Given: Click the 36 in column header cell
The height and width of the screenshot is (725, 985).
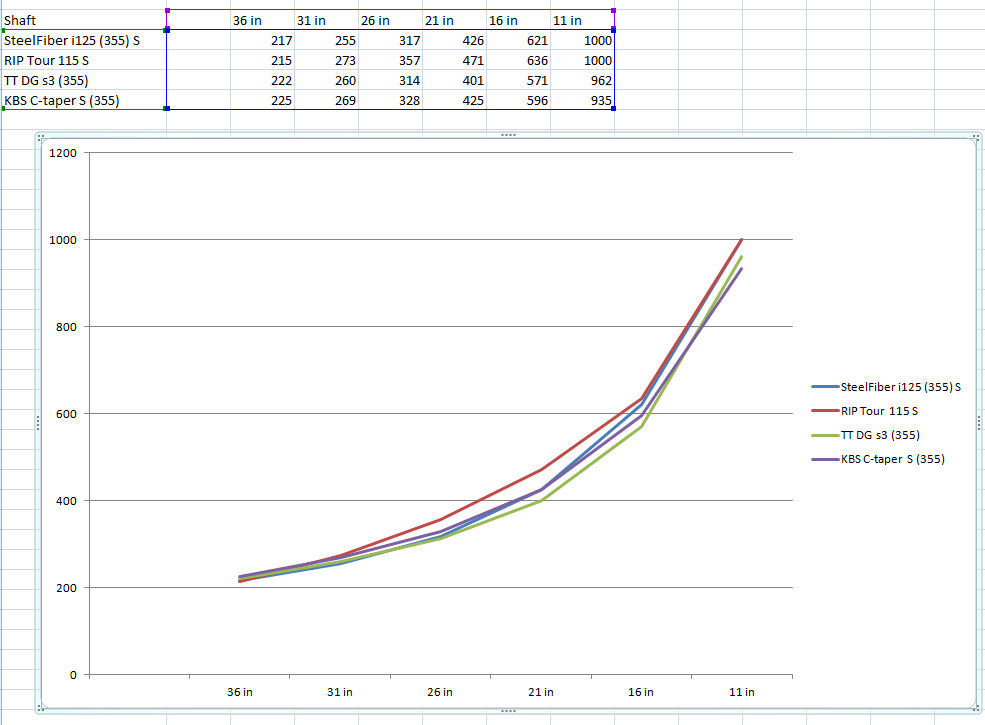Looking at the screenshot, I should tap(263, 20).
